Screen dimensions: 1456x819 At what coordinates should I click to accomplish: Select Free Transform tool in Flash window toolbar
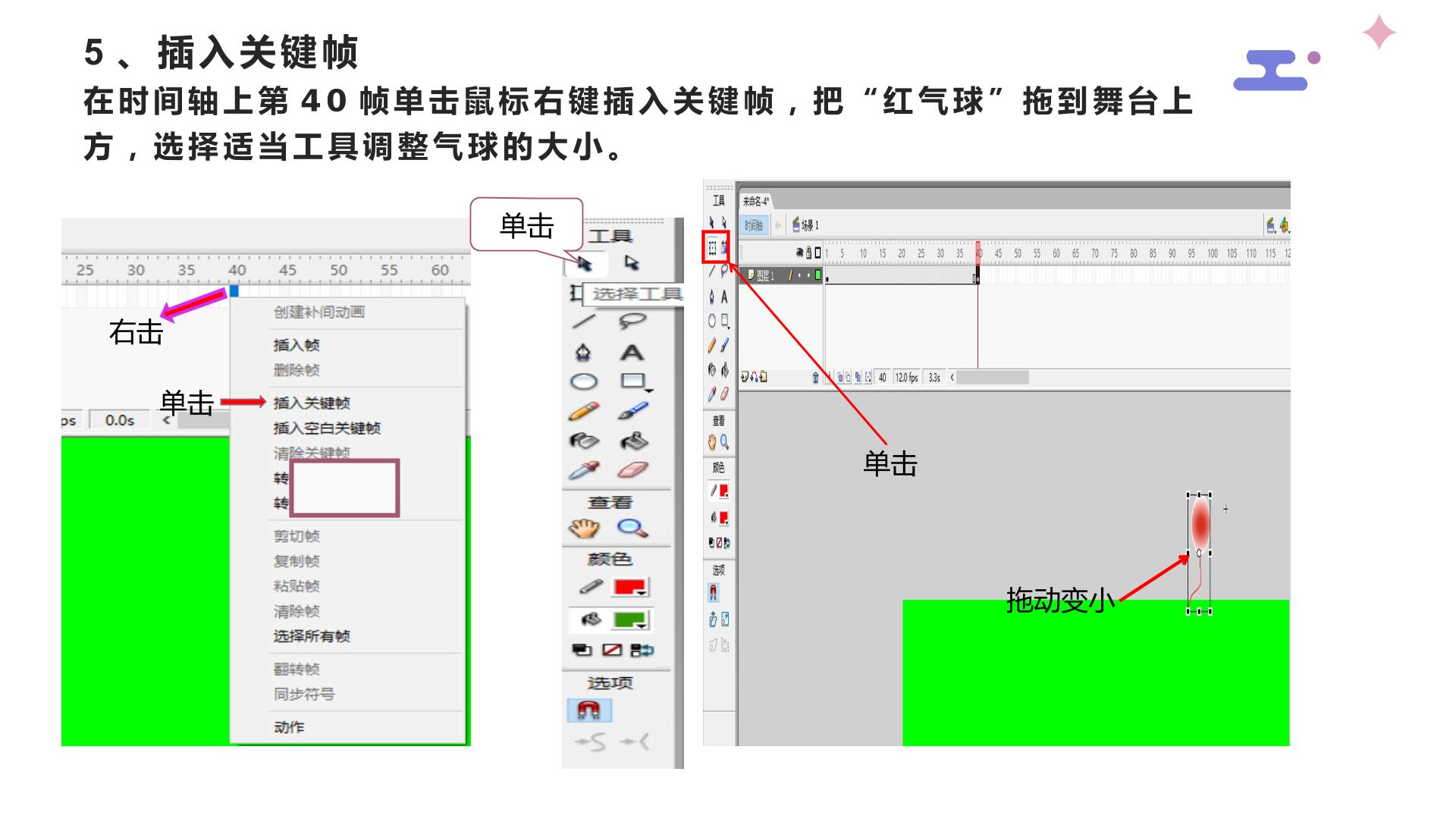click(x=712, y=246)
